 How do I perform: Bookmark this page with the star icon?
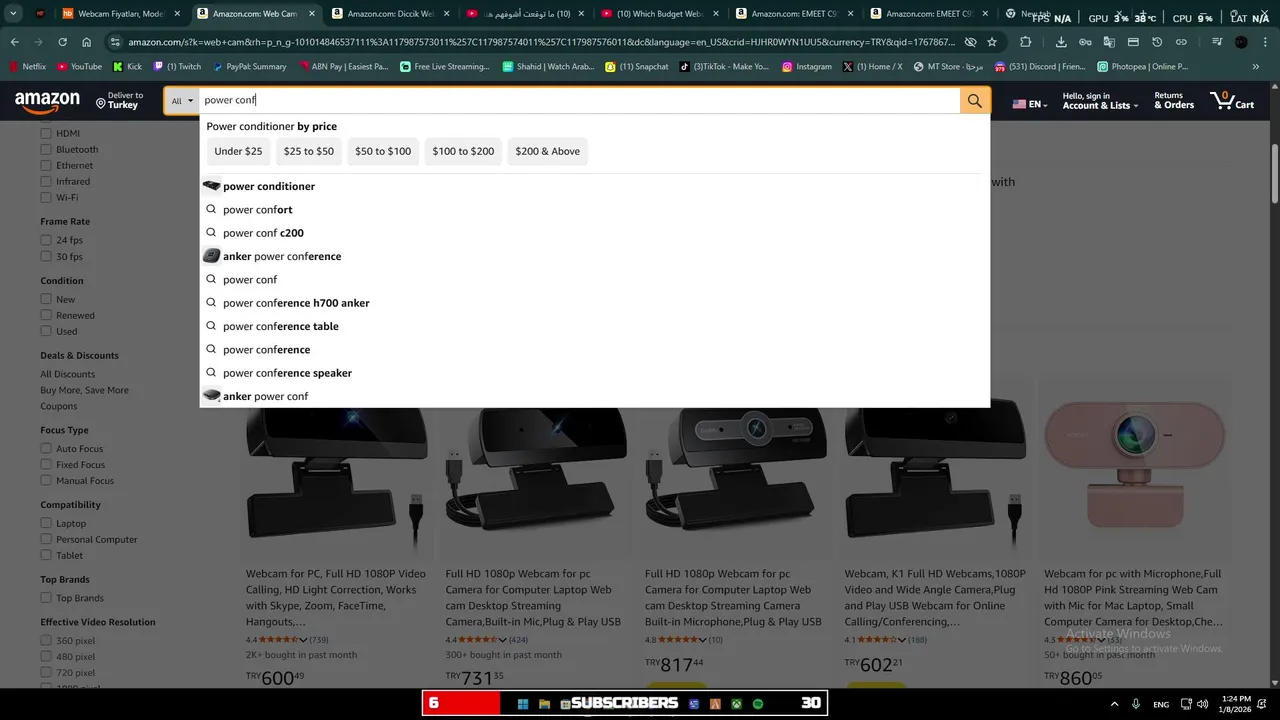(992, 42)
